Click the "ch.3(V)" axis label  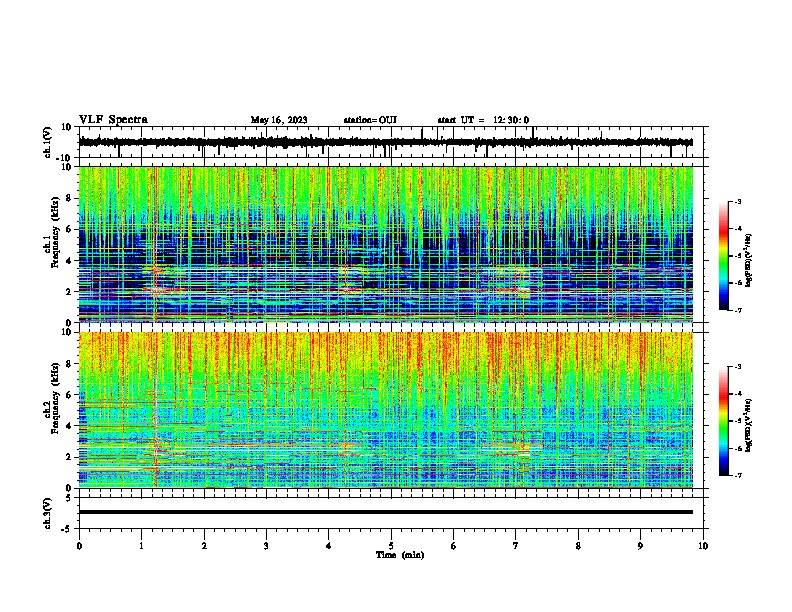47,513
